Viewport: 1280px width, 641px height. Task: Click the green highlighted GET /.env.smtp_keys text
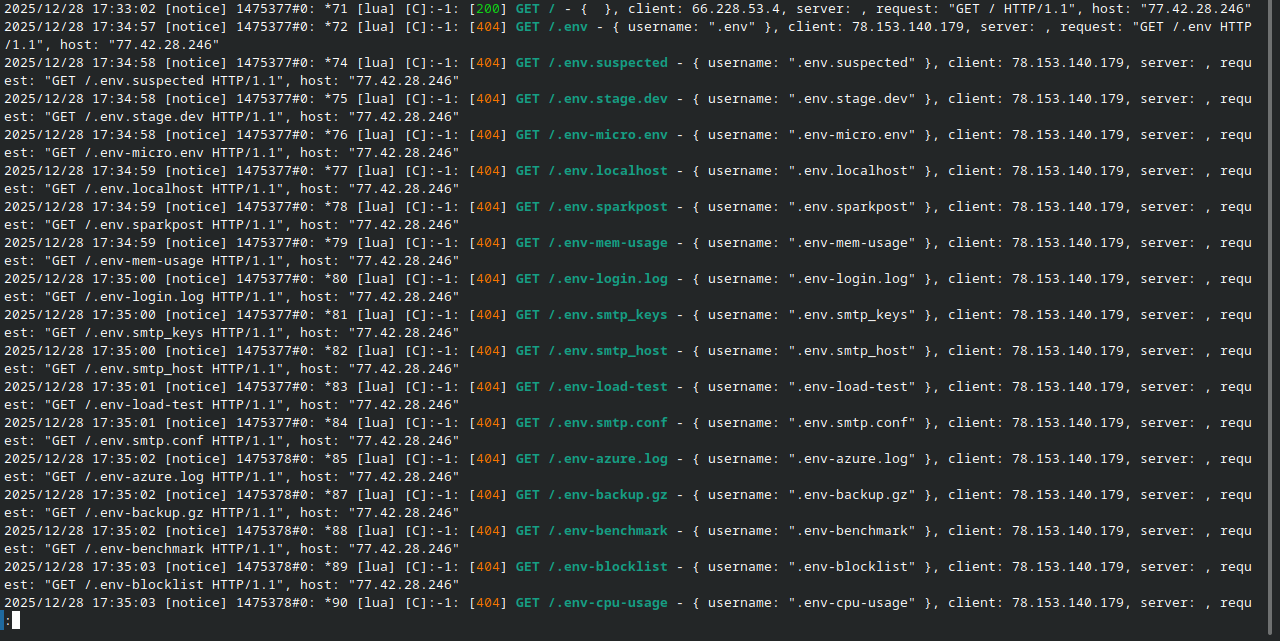click(x=591, y=314)
